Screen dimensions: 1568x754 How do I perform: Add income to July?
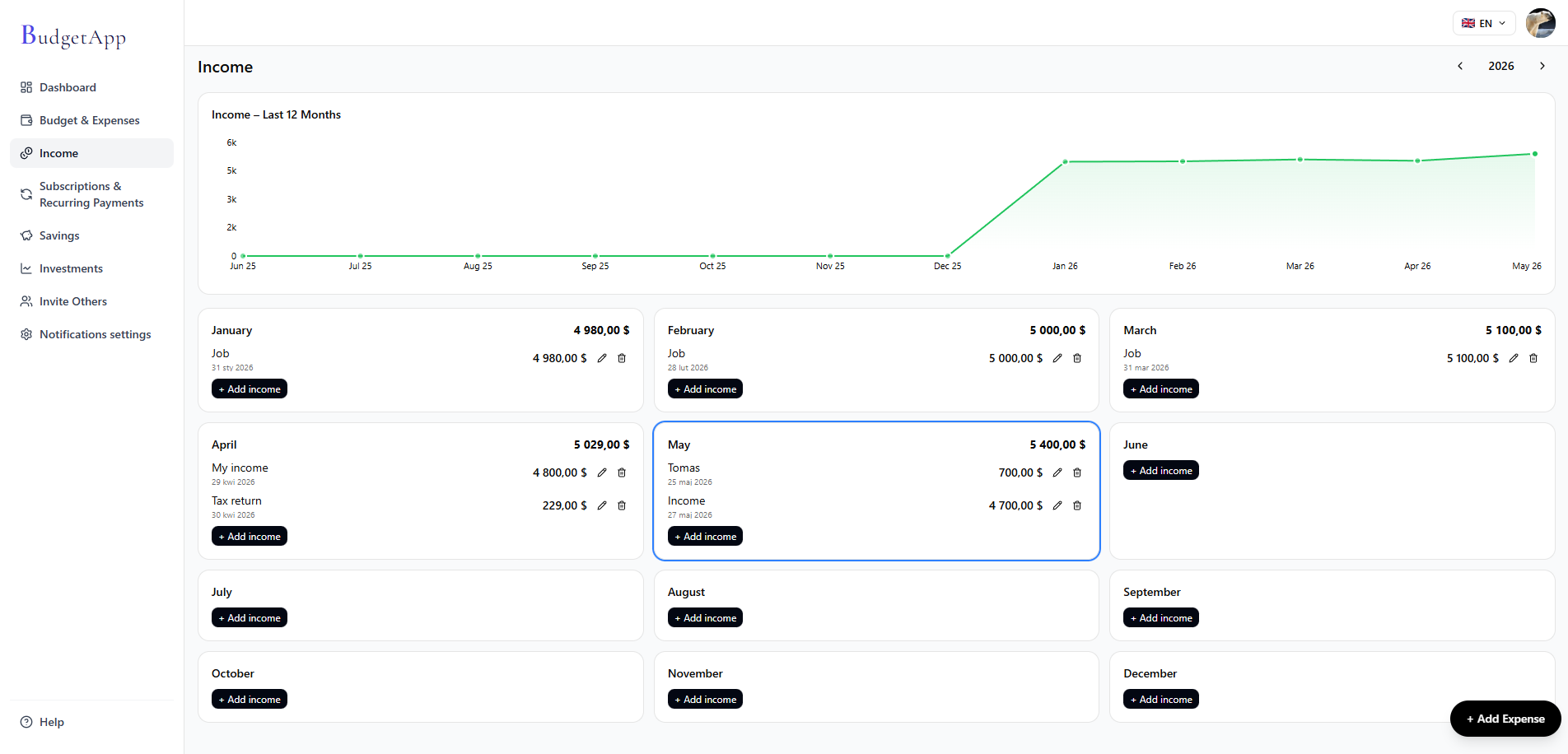click(x=250, y=617)
